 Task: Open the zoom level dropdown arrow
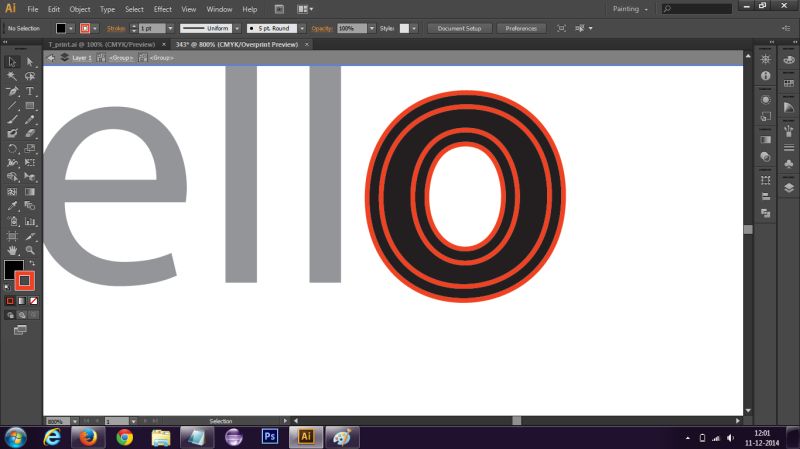(x=75, y=421)
